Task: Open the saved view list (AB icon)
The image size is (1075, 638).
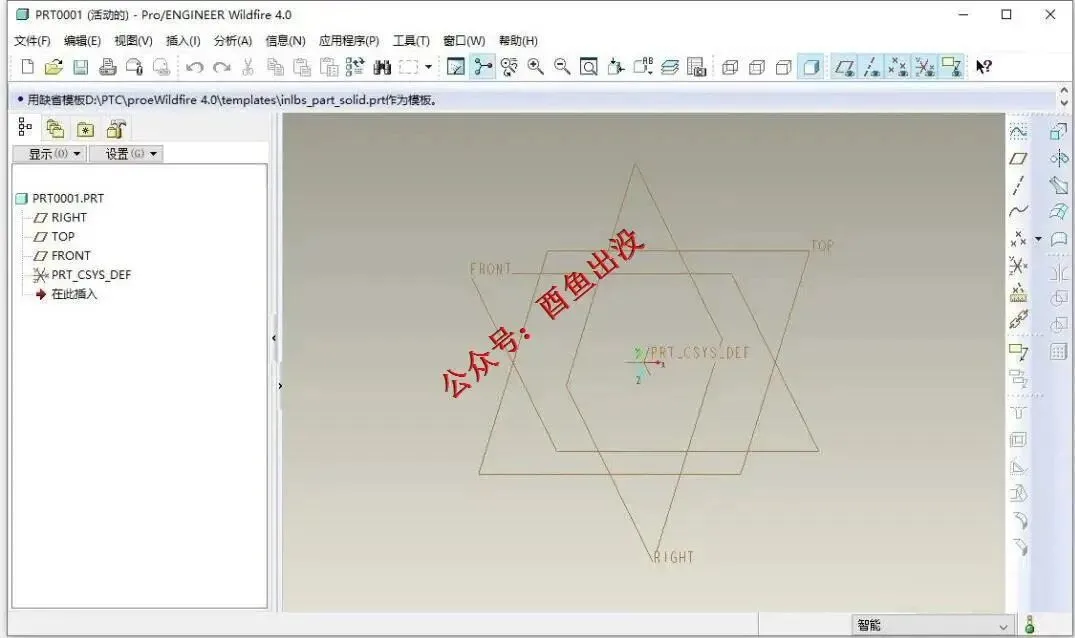Action: click(x=643, y=66)
